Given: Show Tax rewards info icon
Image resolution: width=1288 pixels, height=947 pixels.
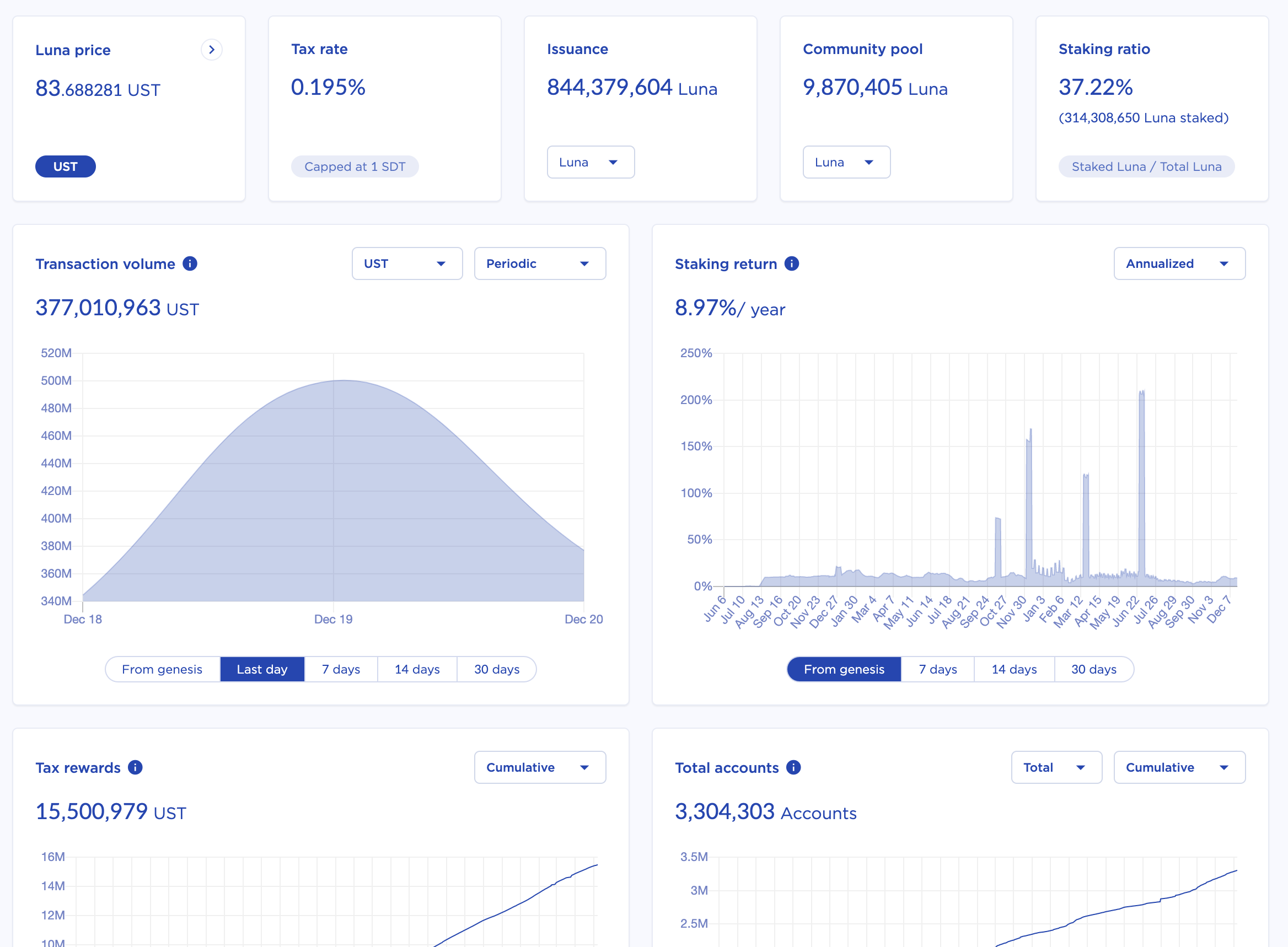Looking at the screenshot, I should click(135, 767).
